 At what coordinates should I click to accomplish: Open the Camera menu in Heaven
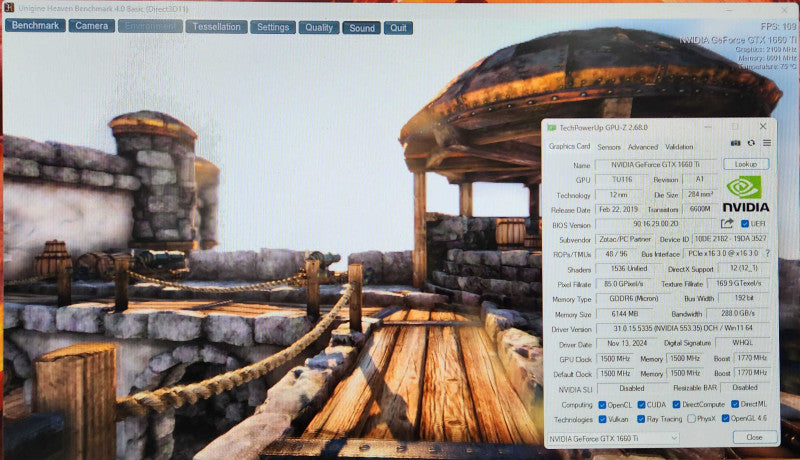coord(91,25)
